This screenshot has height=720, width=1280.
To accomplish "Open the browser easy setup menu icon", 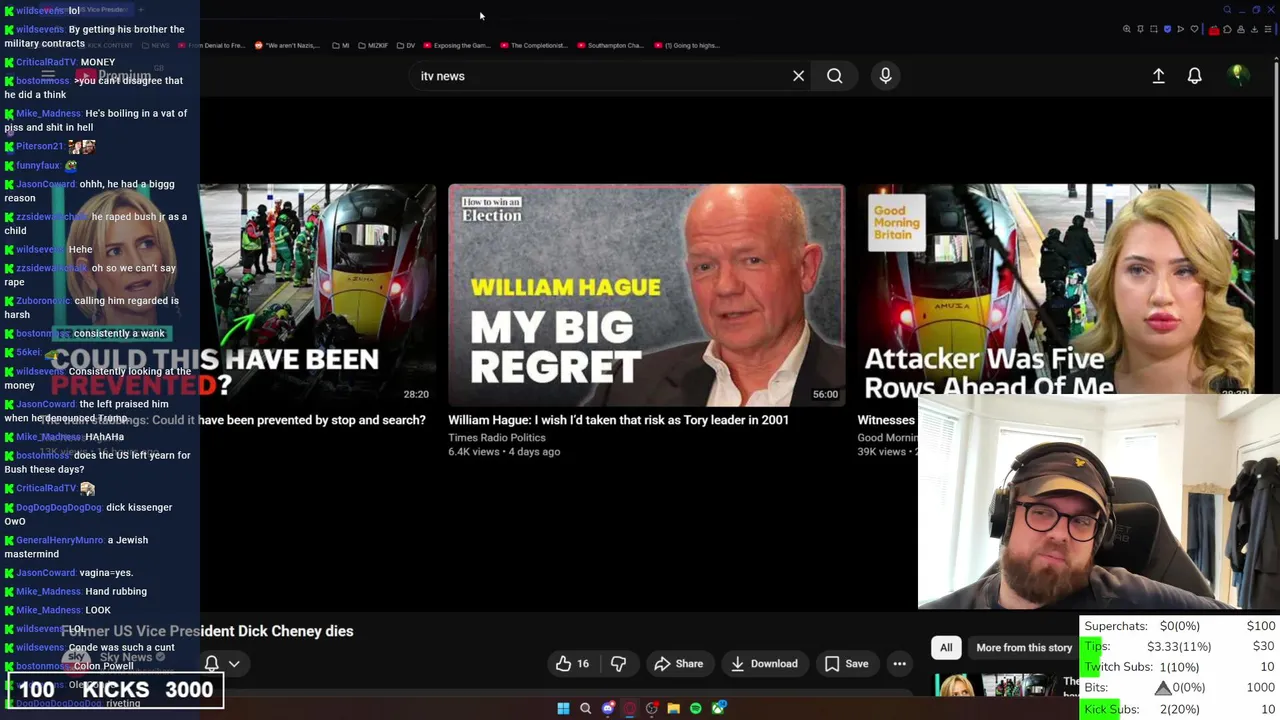I will [x=1268, y=29].
